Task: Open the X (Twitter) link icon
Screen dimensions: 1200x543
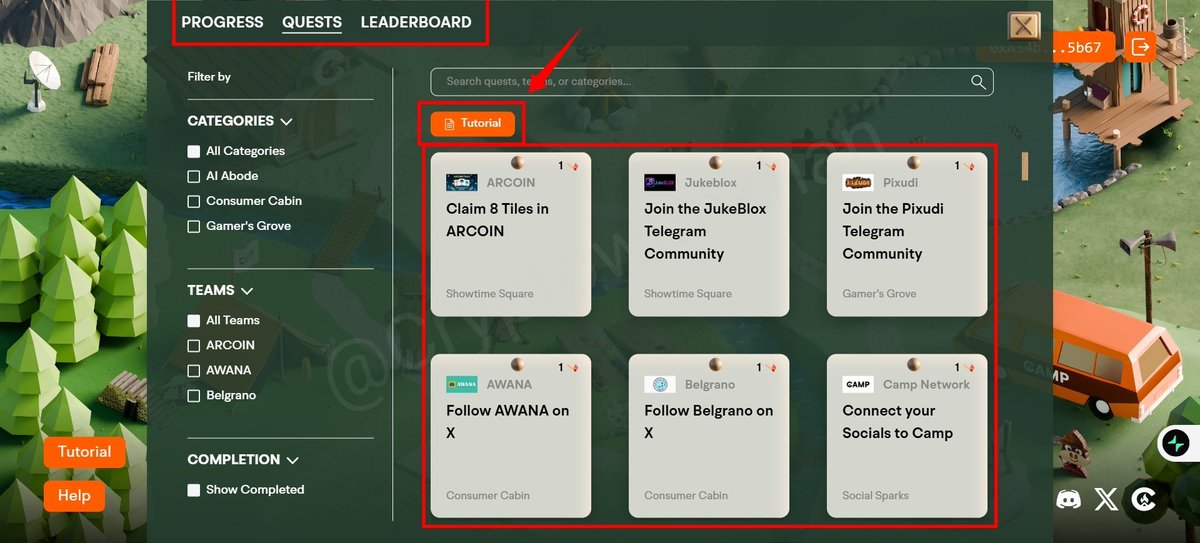Action: [1105, 497]
